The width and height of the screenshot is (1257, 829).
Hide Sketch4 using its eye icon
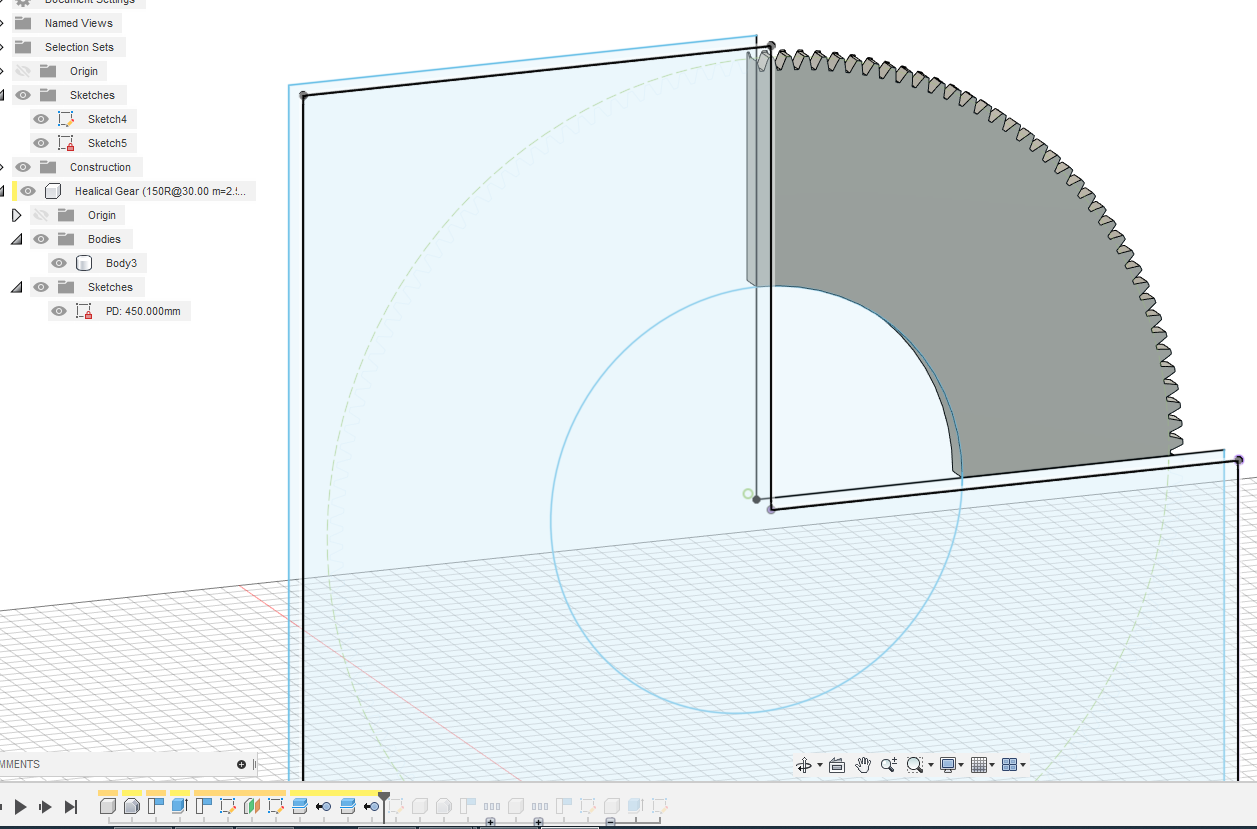click(41, 119)
